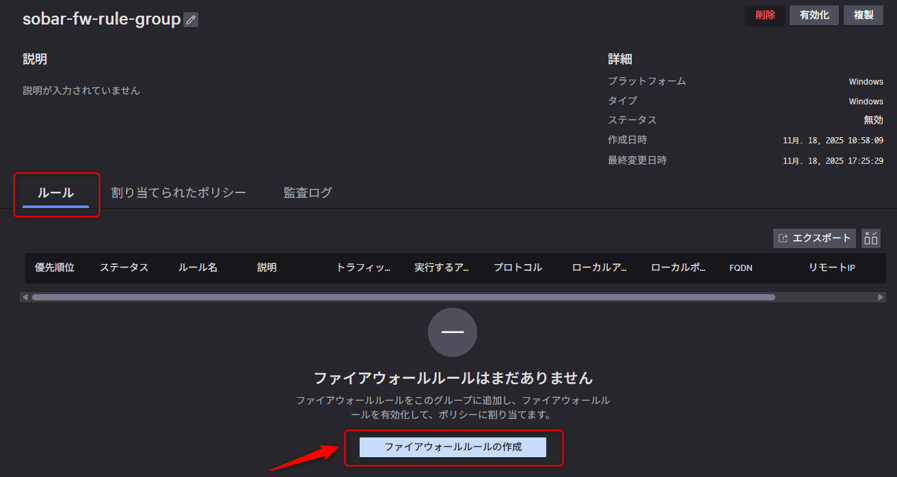Click the left scrollbar arrow
The width and height of the screenshot is (897, 477).
[25, 297]
